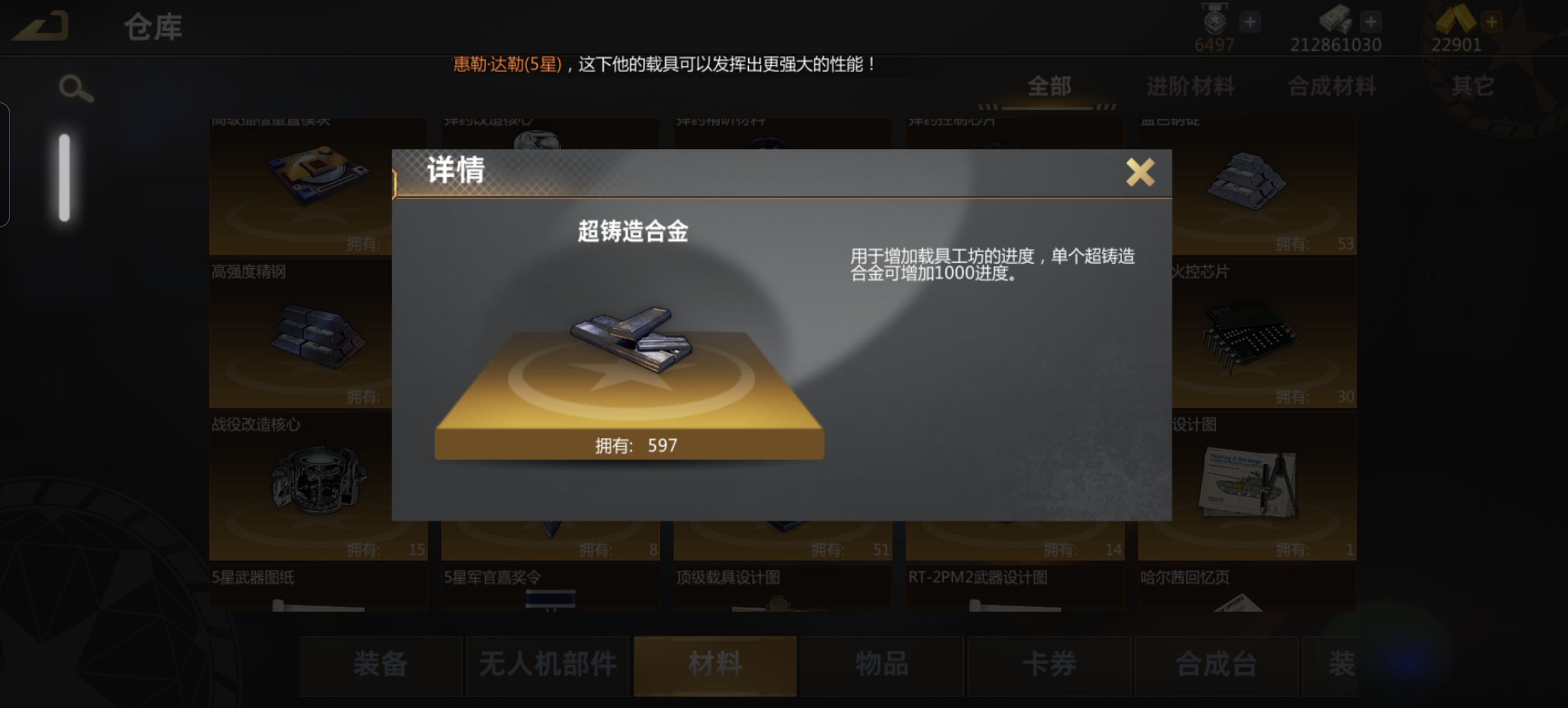The width and height of the screenshot is (1568, 708).
Task: Open the 卡券 bottom tab
Action: point(1049,665)
